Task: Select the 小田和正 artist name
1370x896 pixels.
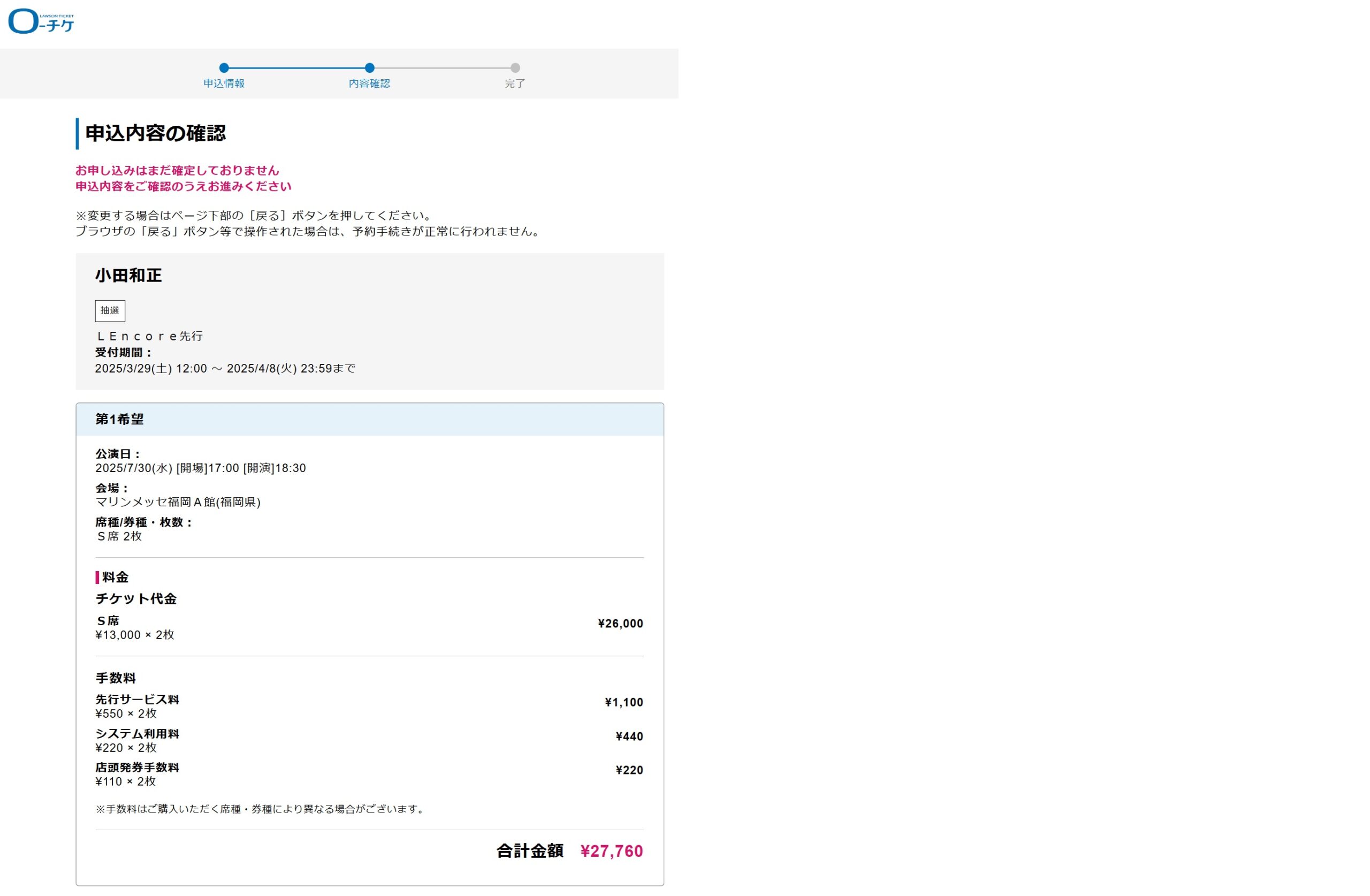Action: coord(128,276)
